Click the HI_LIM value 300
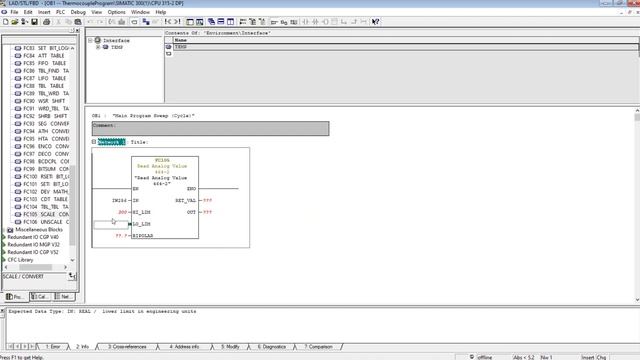The width and height of the screenshot is (640, 360). click(x=122, y=212)
